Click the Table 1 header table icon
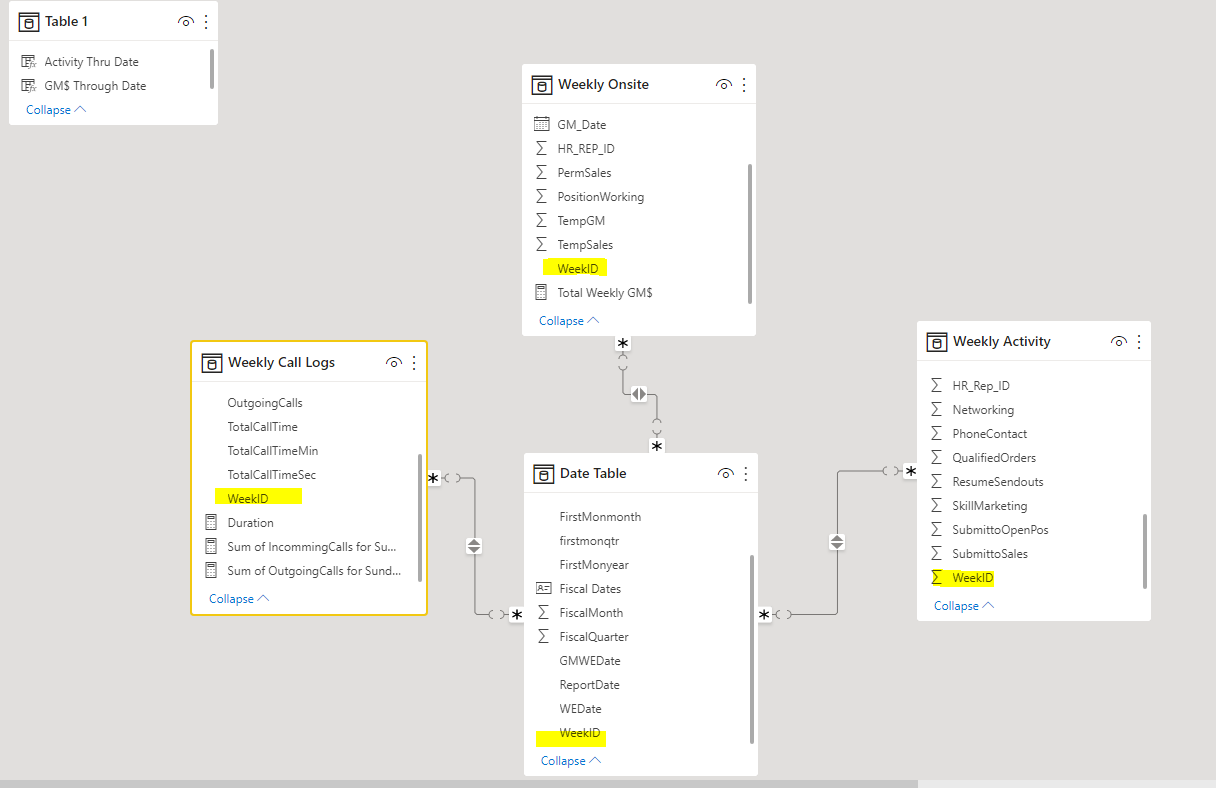The image size is (1216, 788). [x=28, y=21]
